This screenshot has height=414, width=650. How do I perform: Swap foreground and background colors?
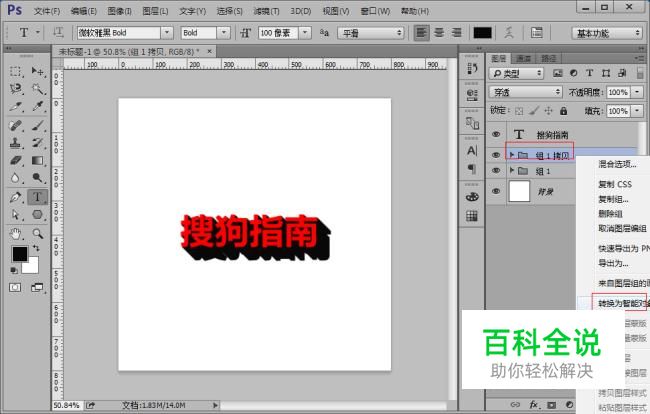(x=36, y=248)
